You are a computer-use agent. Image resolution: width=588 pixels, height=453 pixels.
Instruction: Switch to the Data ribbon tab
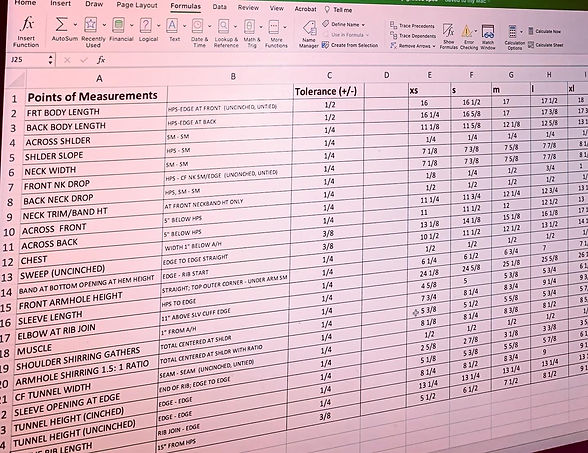coord(219,7)
